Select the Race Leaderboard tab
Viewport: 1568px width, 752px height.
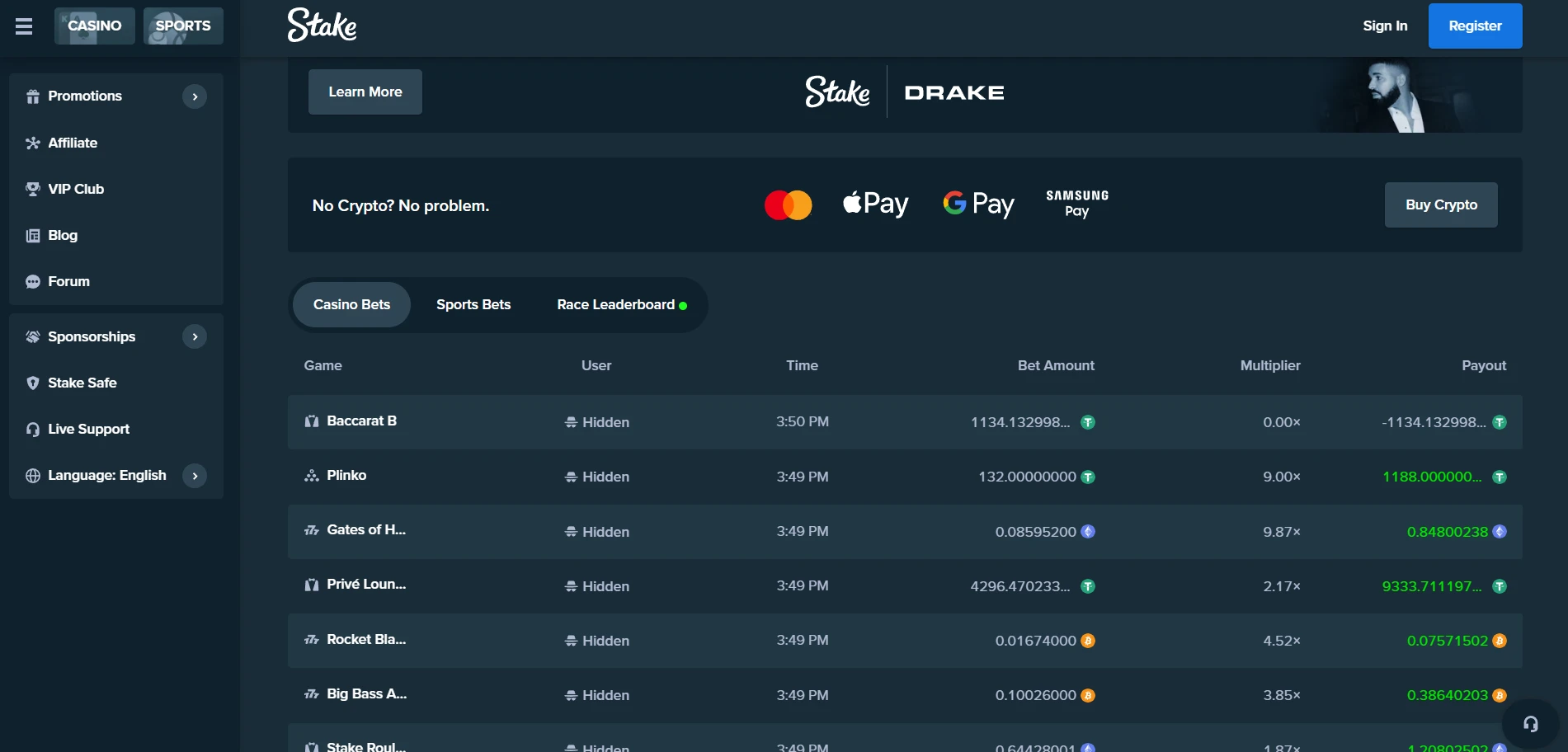click(621, 304)
